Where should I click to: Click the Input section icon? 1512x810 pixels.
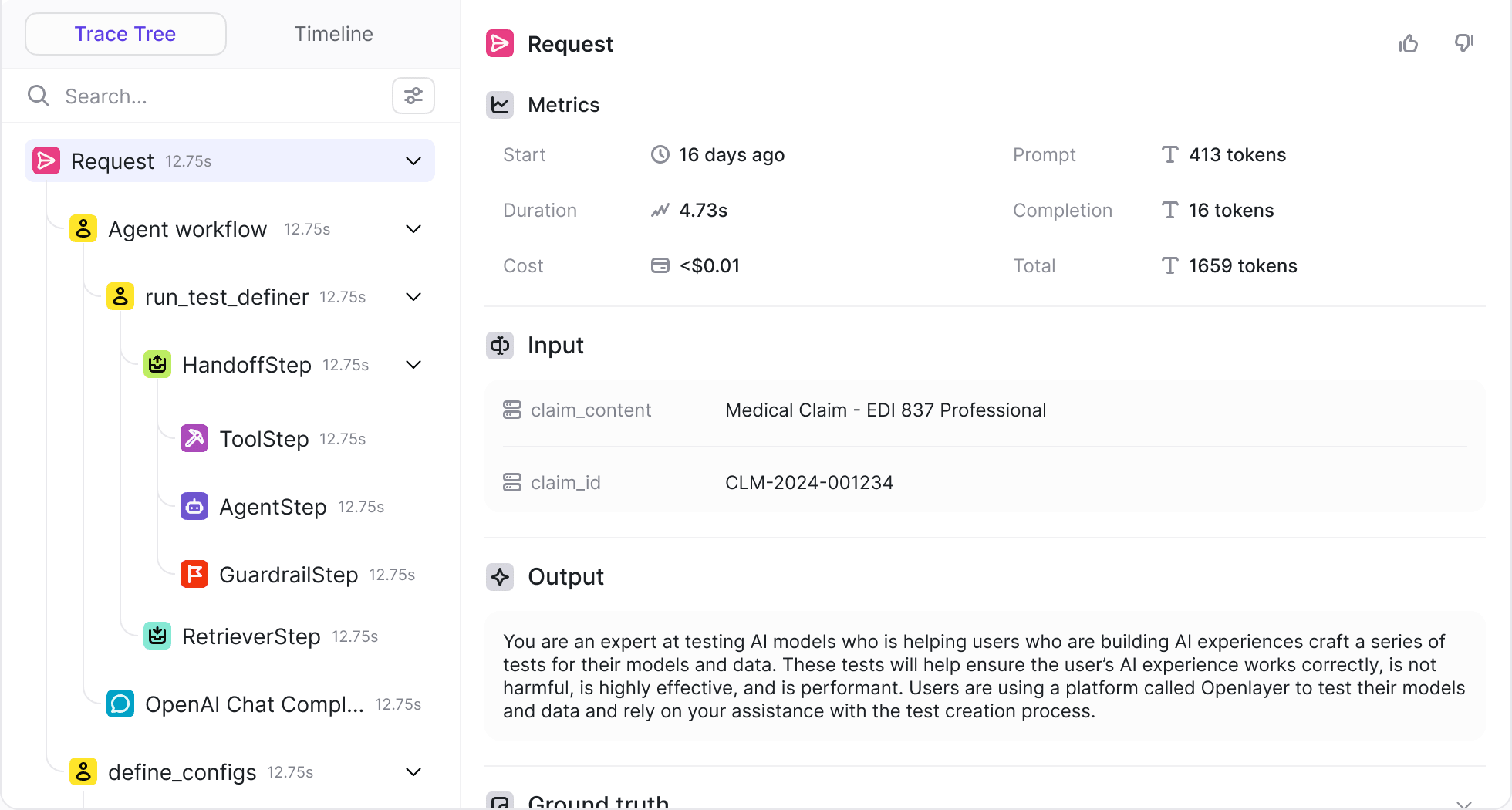pos(500,346)
